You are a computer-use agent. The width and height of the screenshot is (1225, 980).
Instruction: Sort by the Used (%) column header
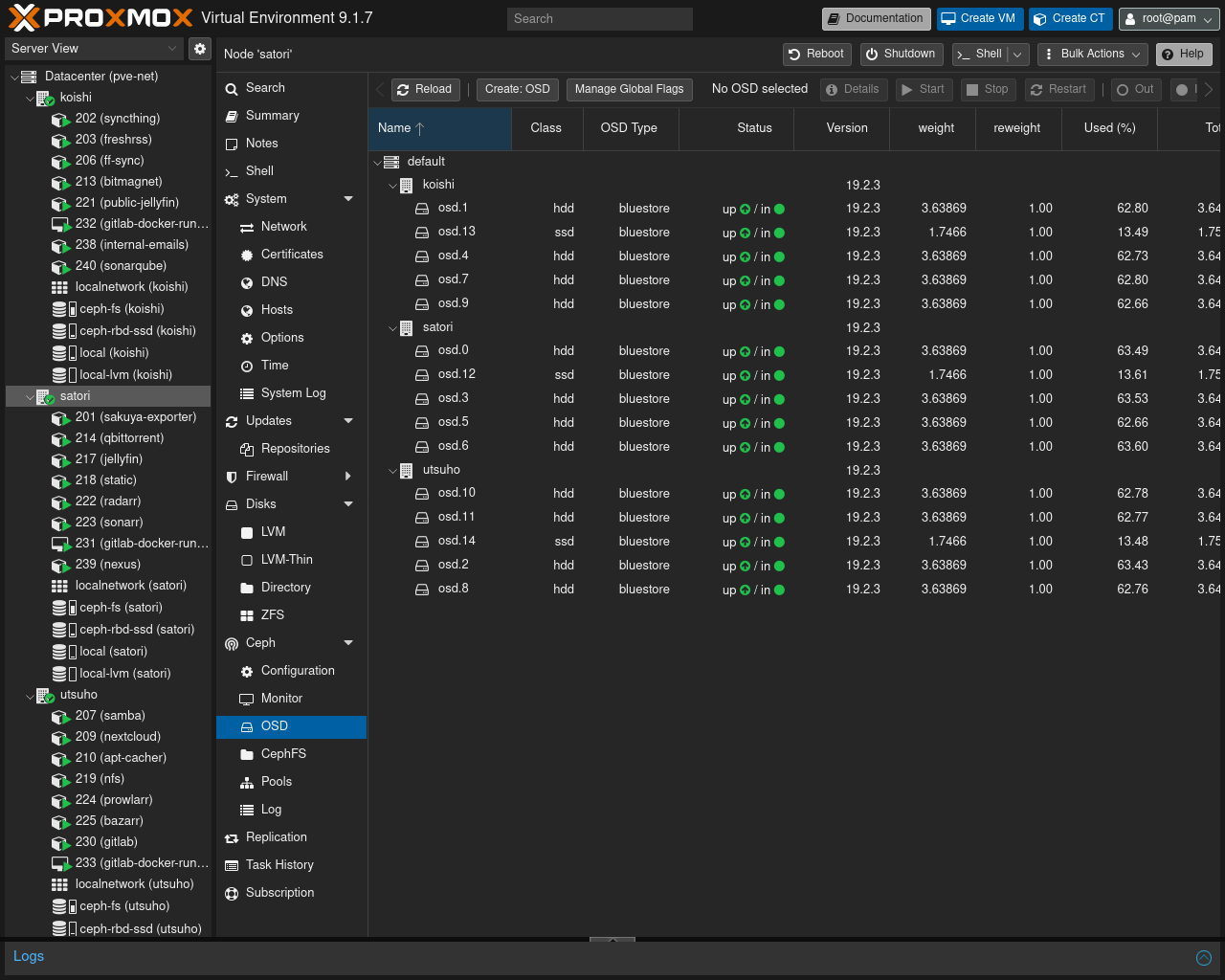click(1110, 128)
